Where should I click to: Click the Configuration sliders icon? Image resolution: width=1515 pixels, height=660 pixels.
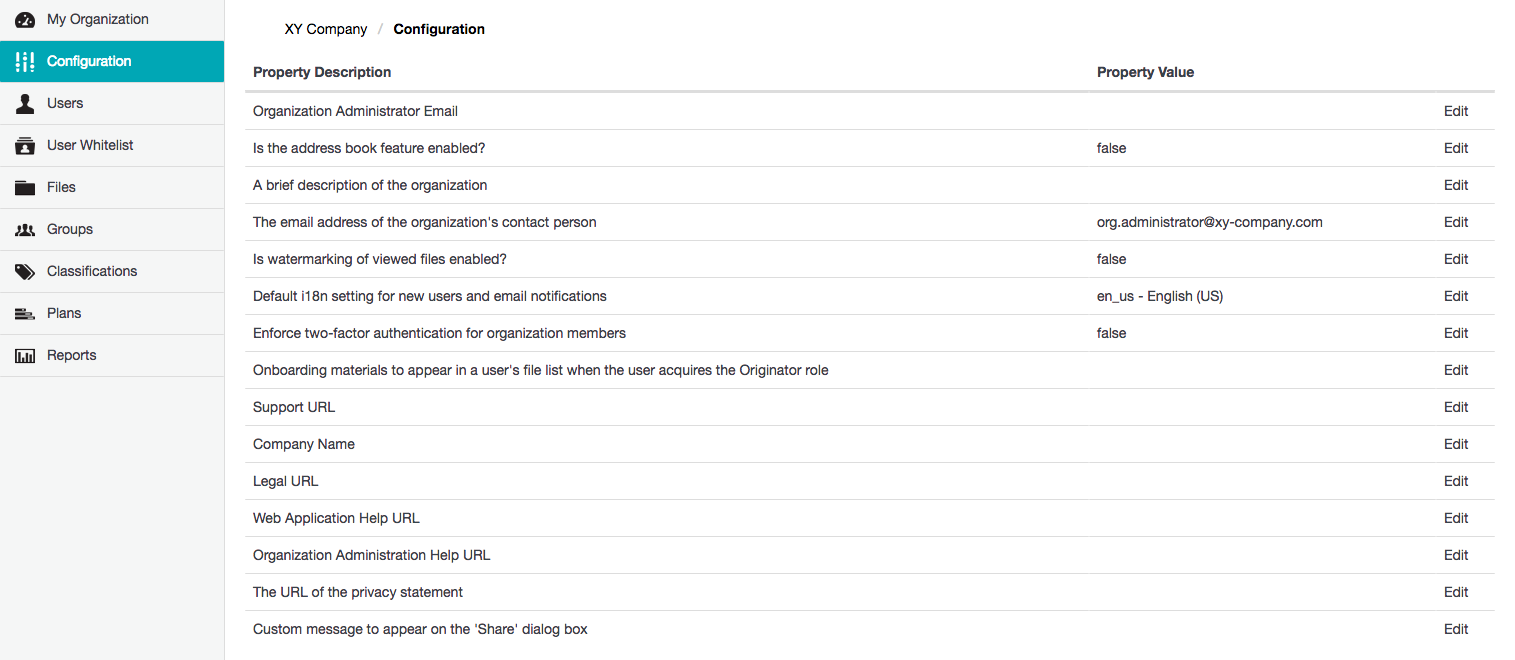point(25,61)
